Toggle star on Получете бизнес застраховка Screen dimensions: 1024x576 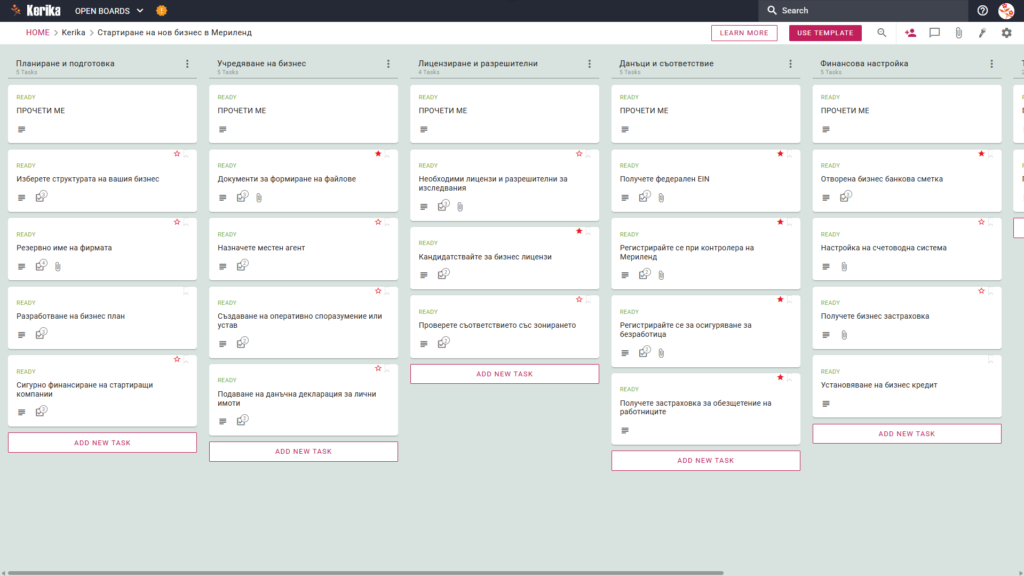pyautogui.click(x=982, y=291)
